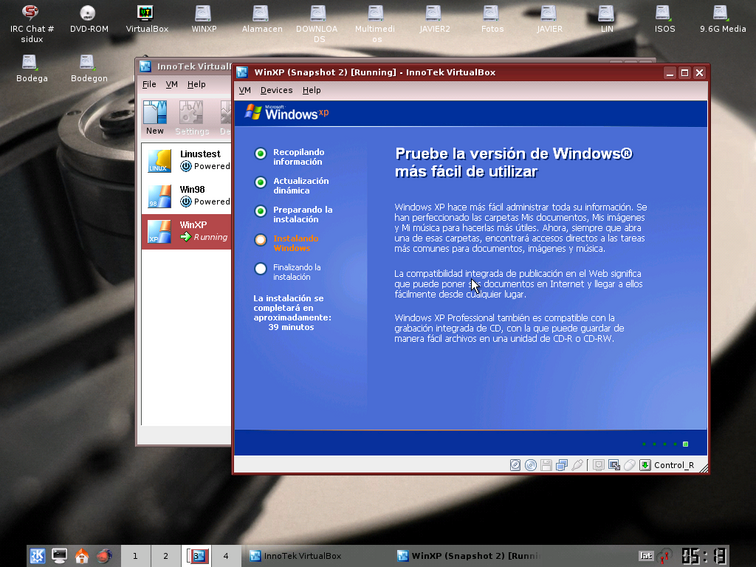
Task: Open the Fotos drive icon
Action: click(x=491, y=18)
